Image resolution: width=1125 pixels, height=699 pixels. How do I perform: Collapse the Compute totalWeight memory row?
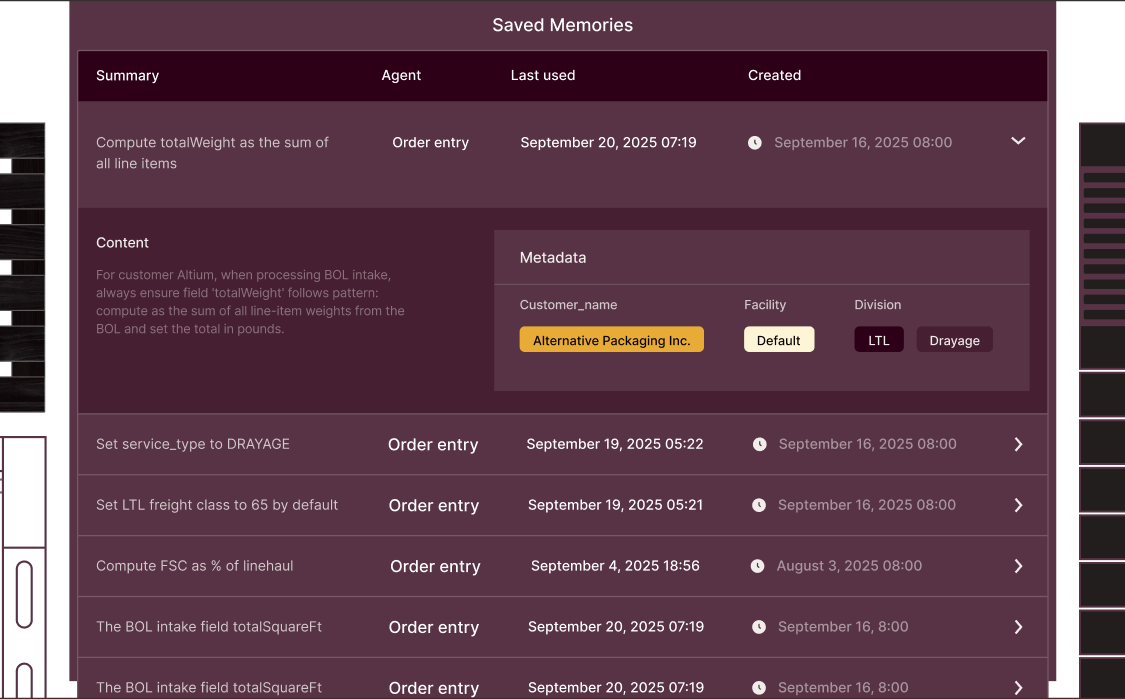(1018, 142)
